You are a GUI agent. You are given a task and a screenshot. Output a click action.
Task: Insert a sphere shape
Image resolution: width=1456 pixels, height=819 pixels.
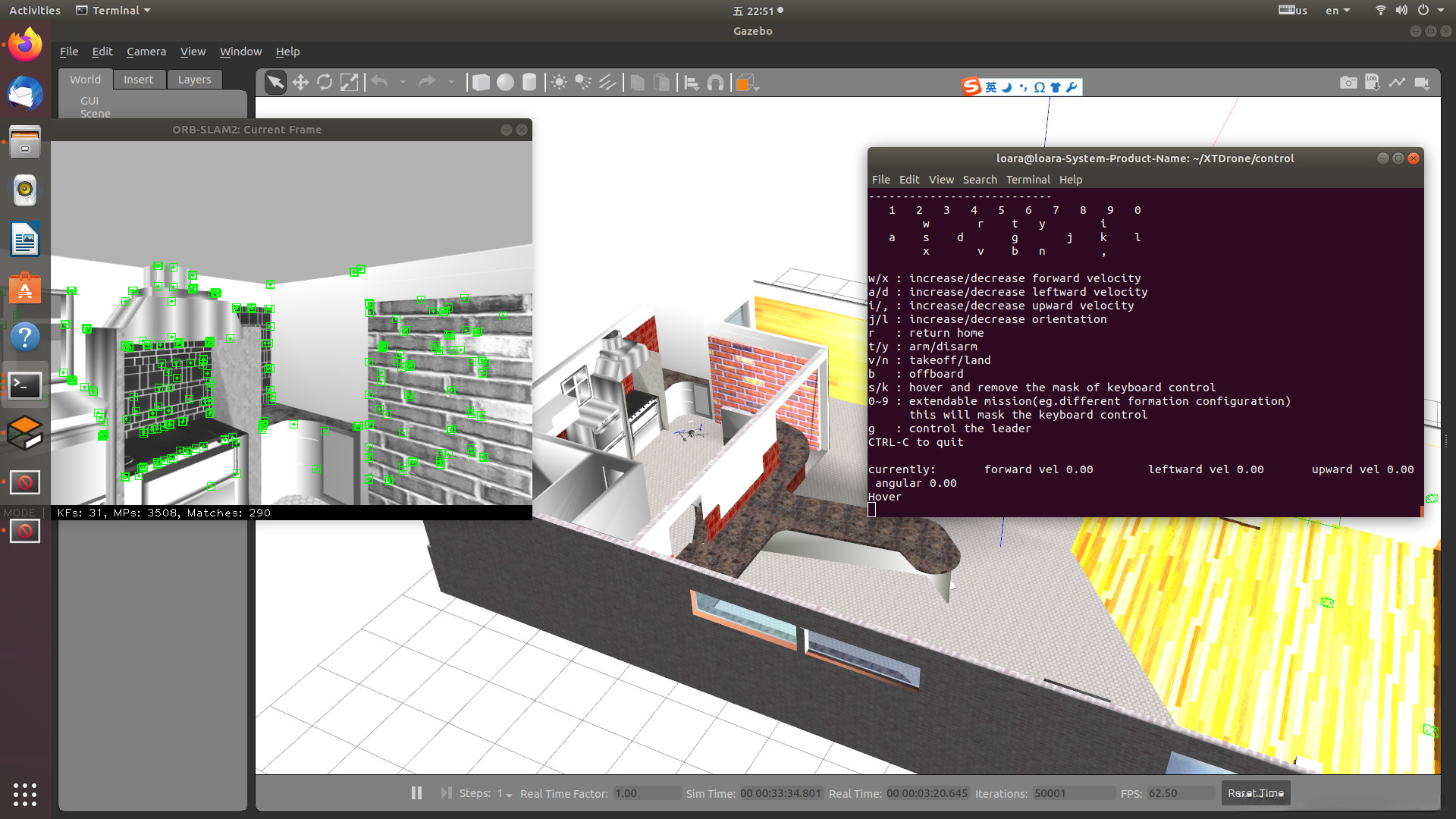coord(505,83)
